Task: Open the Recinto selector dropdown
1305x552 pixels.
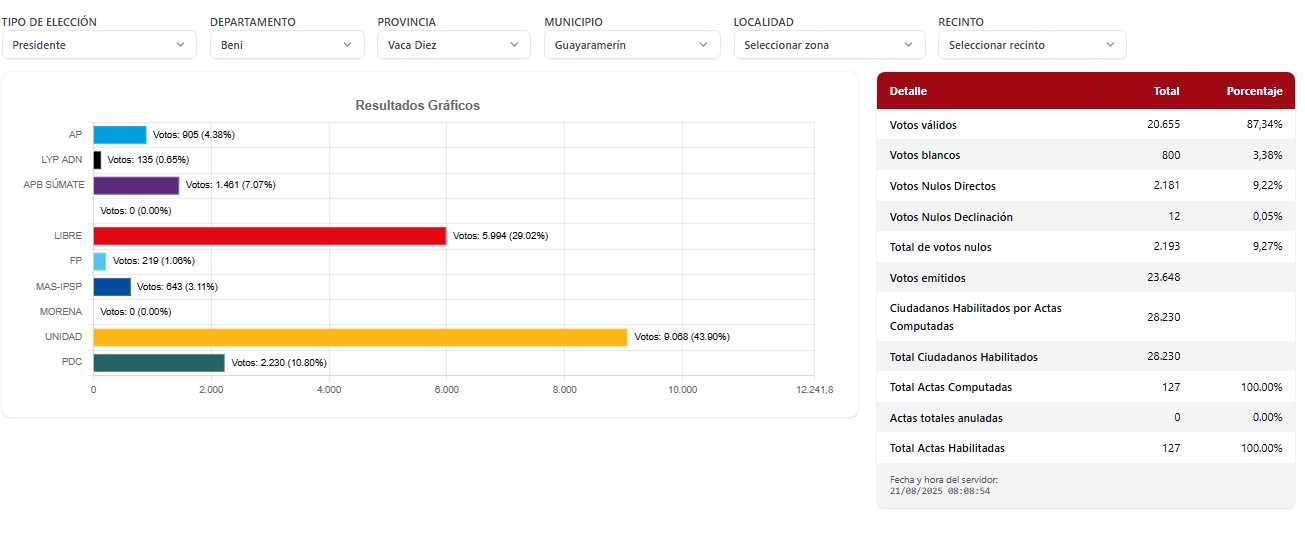Action: point(1030,45)
